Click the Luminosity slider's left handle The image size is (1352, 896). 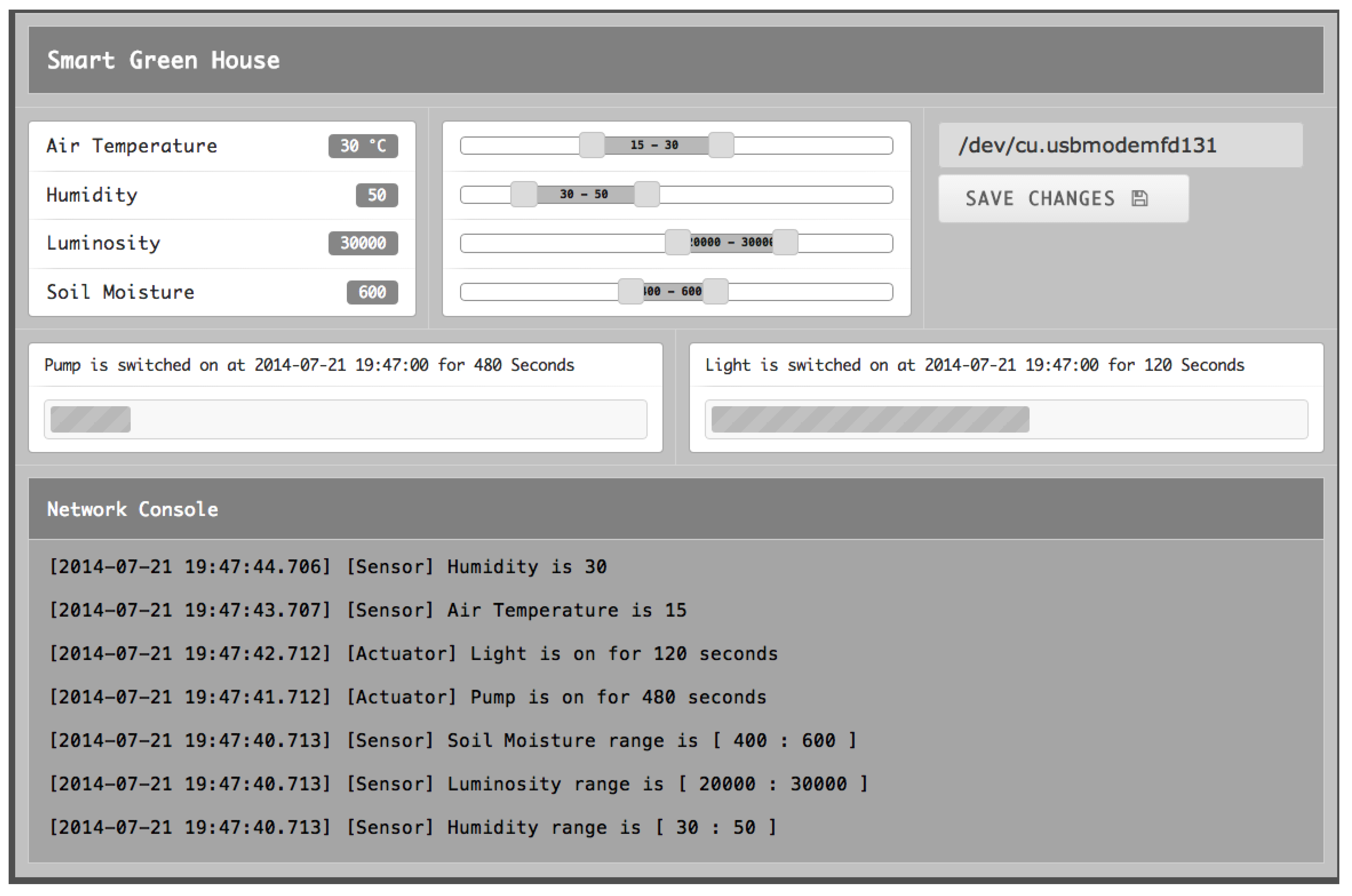pyautogui.click(x=678, y=243)
